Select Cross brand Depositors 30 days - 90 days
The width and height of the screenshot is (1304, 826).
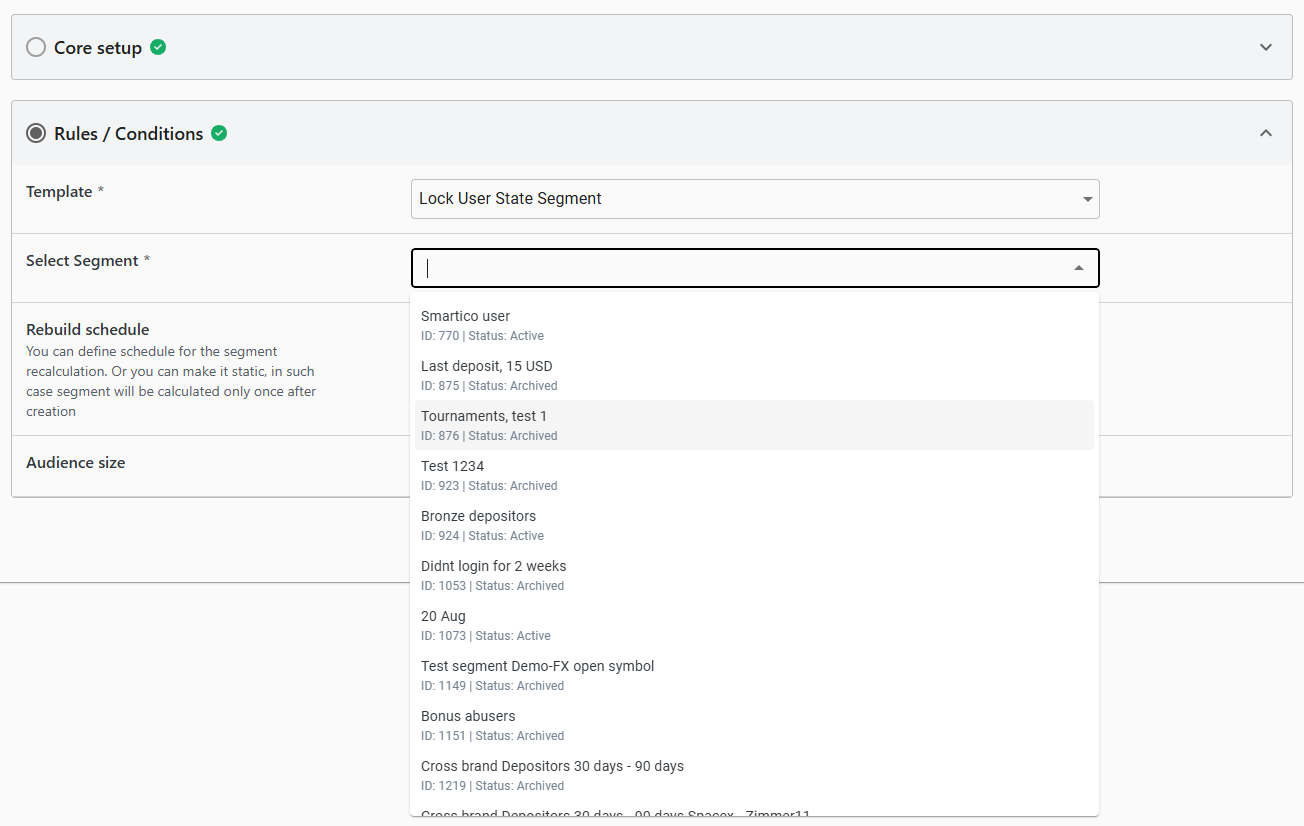pyautogui.click(x=754, y=775)
